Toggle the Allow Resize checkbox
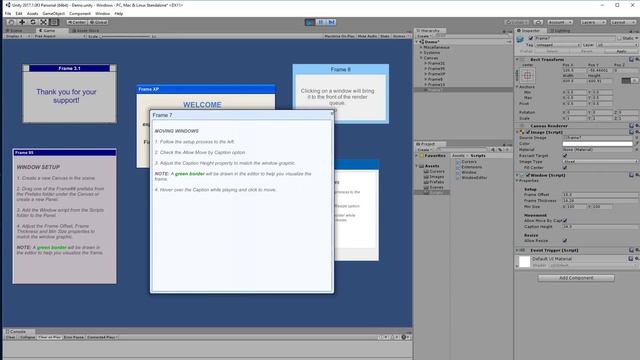Screen dimensions: 640x360 (565, 240)
